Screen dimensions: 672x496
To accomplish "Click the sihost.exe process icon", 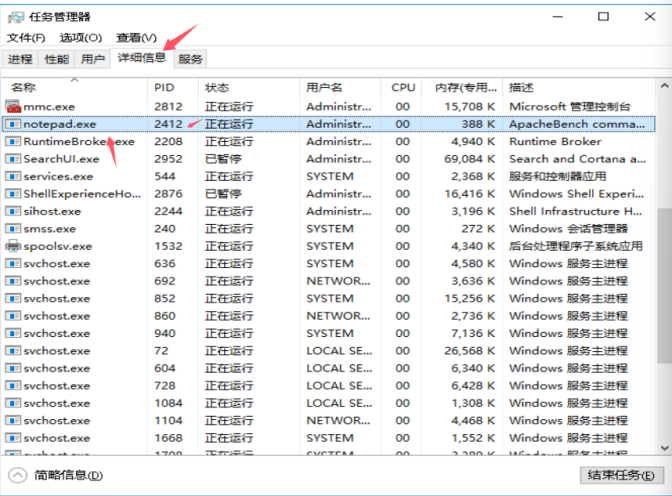I will pos(13,211).
